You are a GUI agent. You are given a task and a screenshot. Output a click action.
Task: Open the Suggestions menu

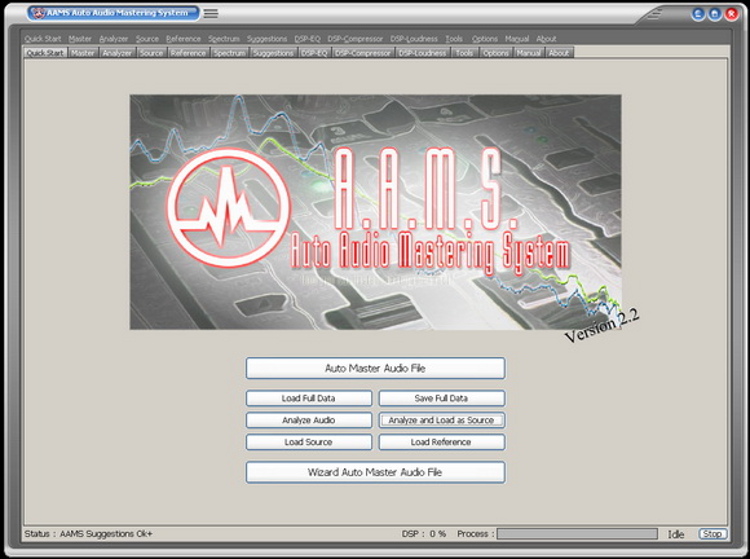pos(267,39)
